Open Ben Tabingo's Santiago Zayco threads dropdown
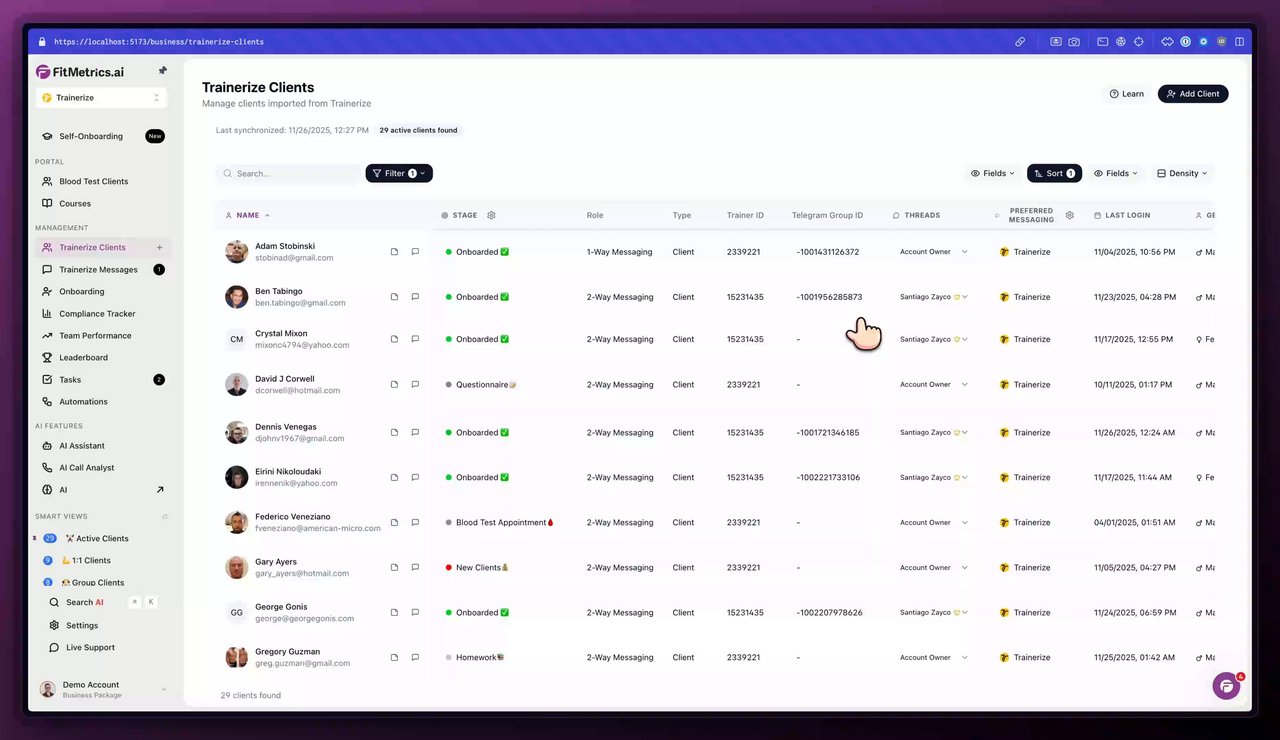Viewport: 1280px width, 740px height. [x=934, y=297]
